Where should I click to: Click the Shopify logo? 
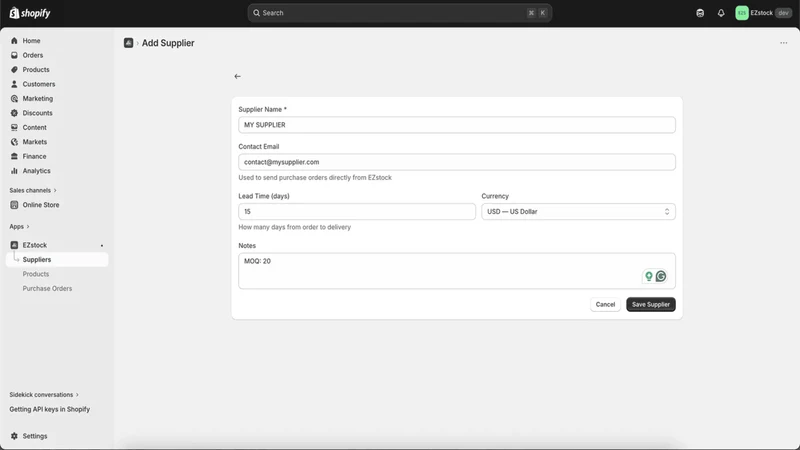pyautogui.click(x=30, y=13)
